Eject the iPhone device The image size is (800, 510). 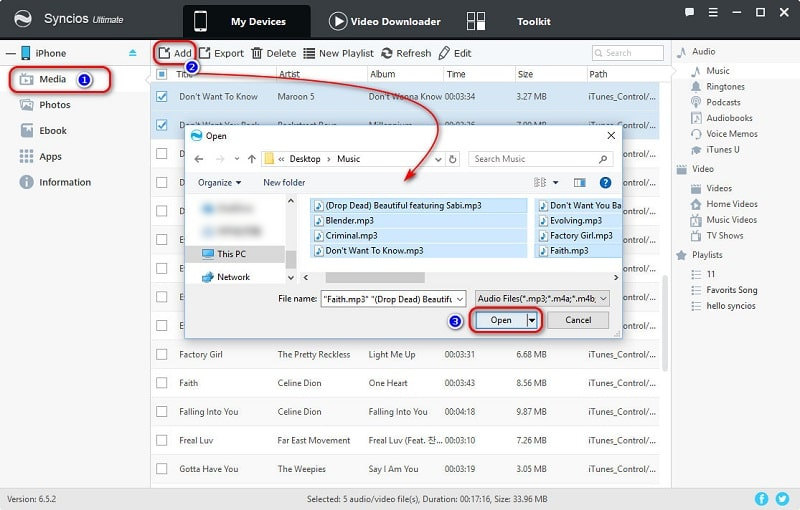click(x=133, y=53)
